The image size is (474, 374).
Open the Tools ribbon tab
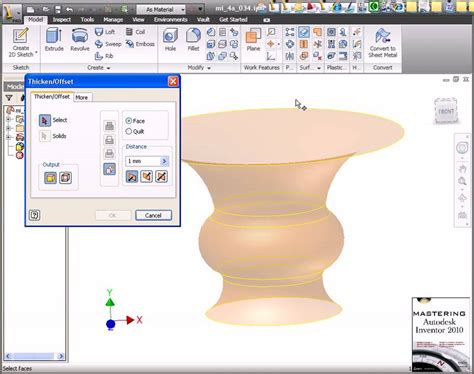(x=87, y=20)
